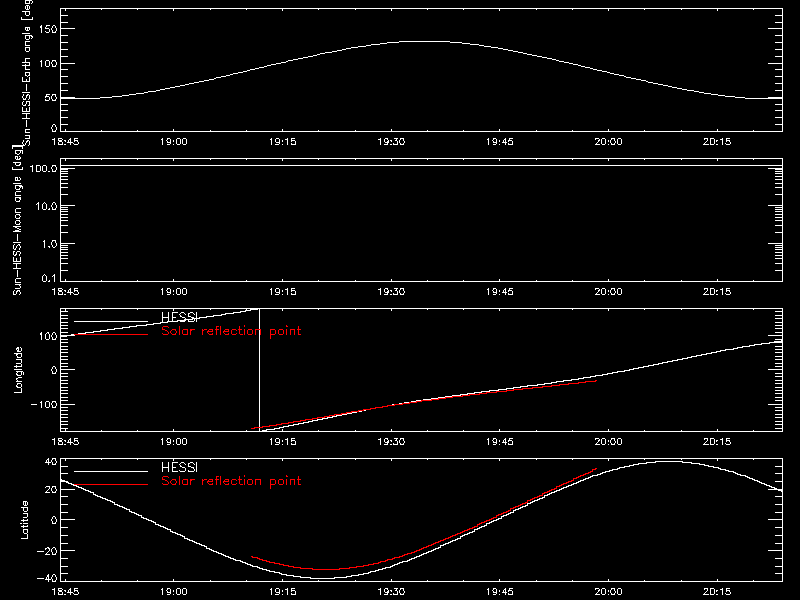Click the -100 tick on Longitude axis
Viewport: 800px width, 600px height.
pos(44,404)
